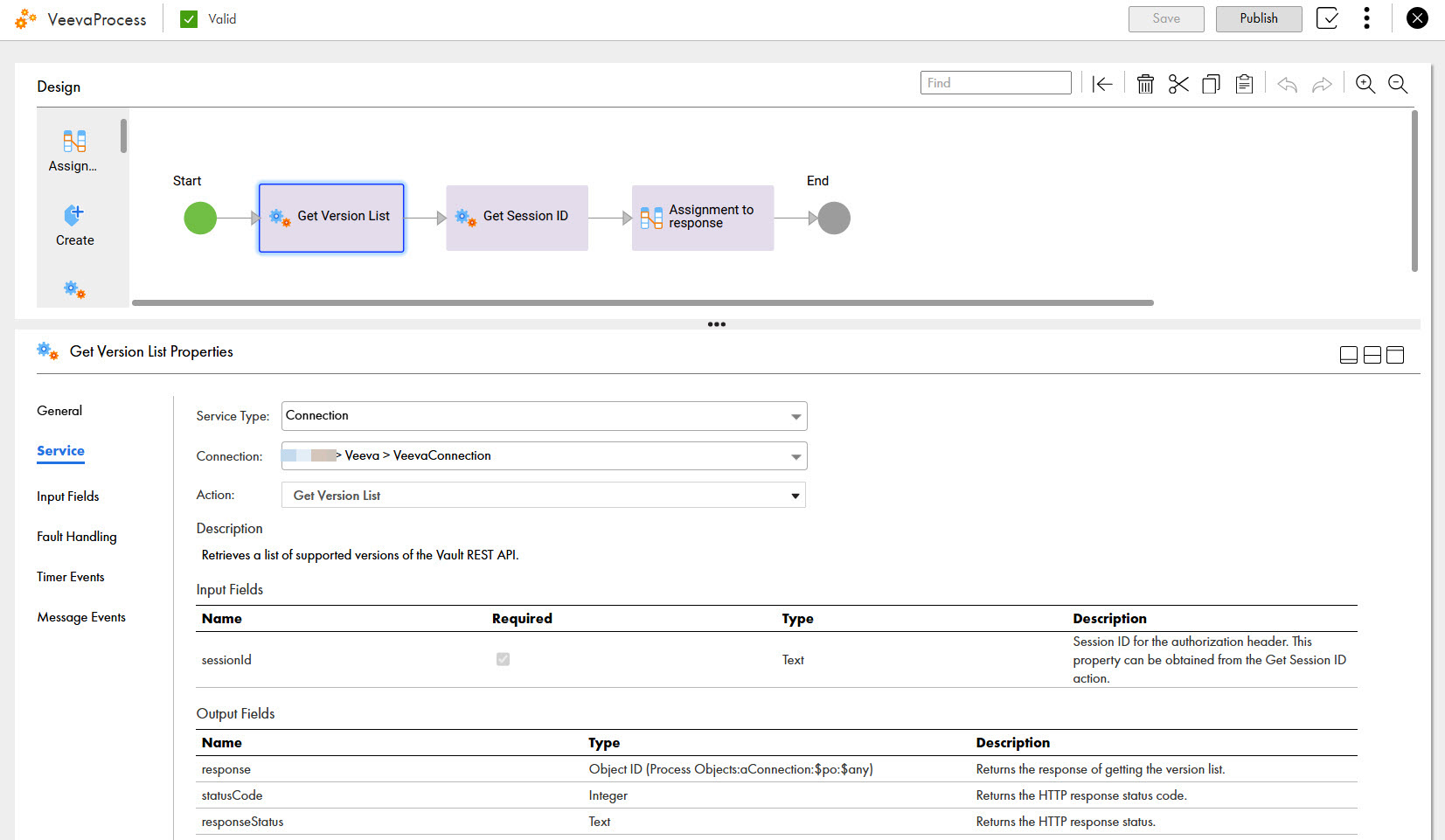1445x840 pixels.
Task: Click the validate checkmark icon beside Publish
Action: pos(1327,18)
